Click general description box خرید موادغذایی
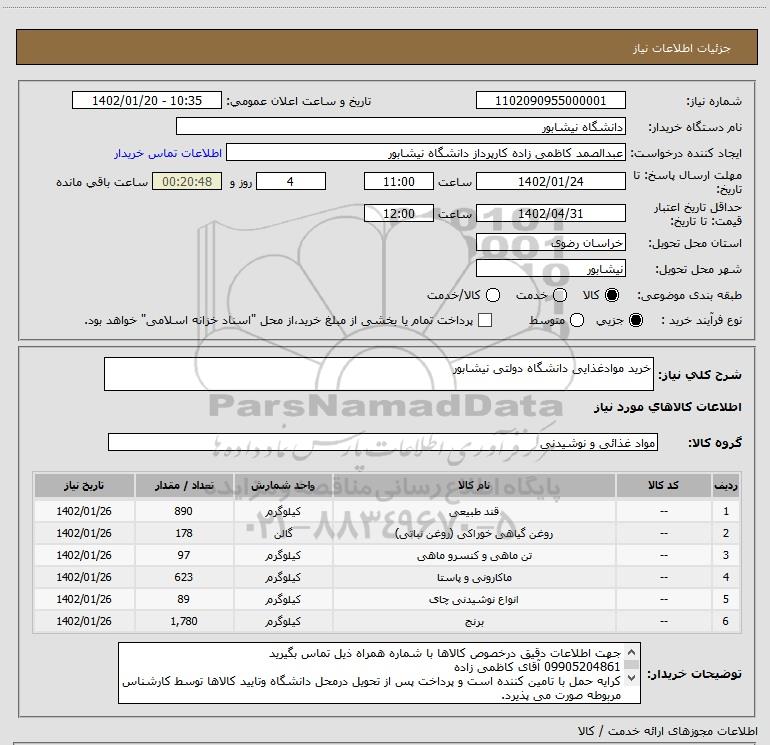This screenshot has width=770, height=745. (379, 374)
